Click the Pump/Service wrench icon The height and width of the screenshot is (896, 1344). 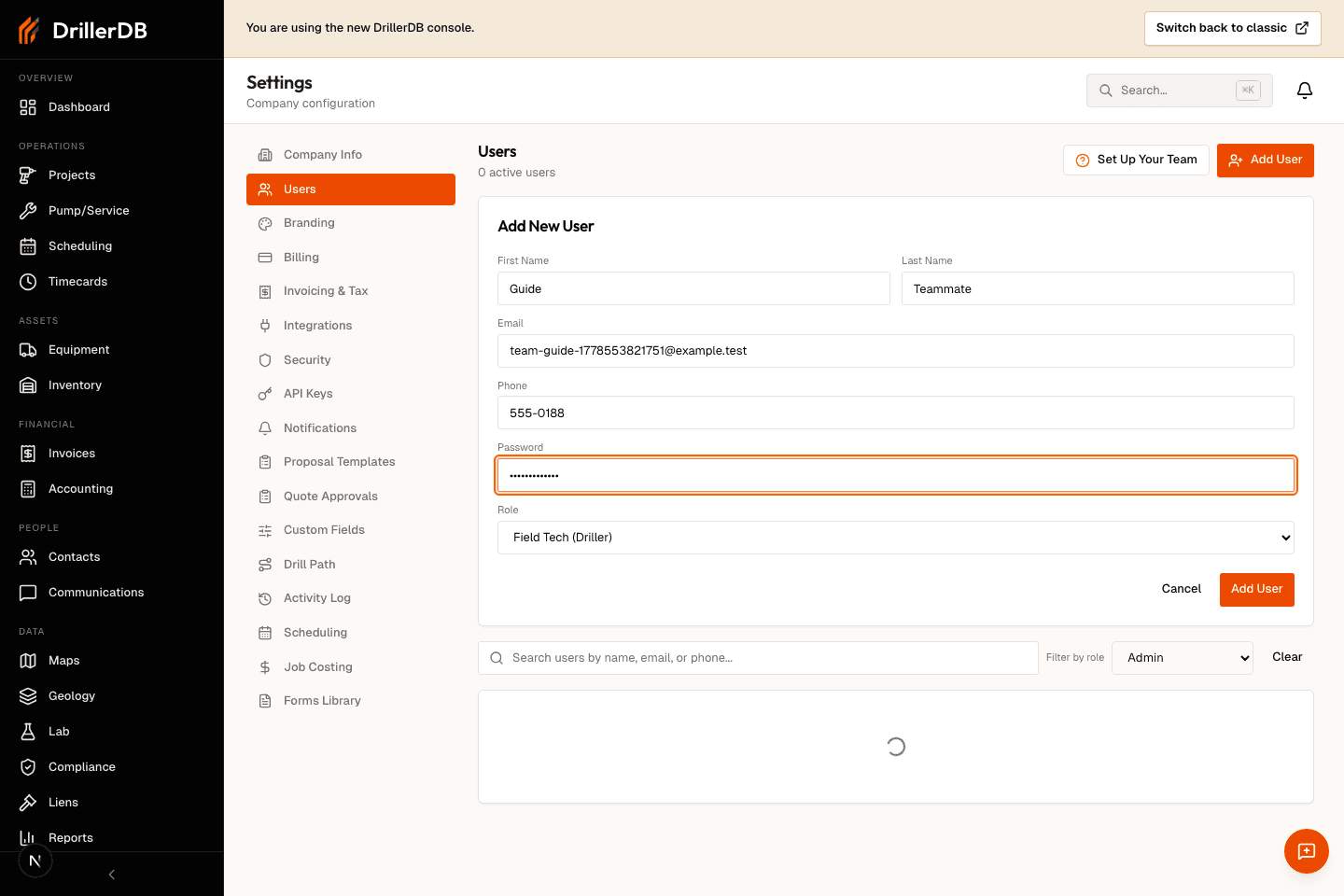coord(28,211)
